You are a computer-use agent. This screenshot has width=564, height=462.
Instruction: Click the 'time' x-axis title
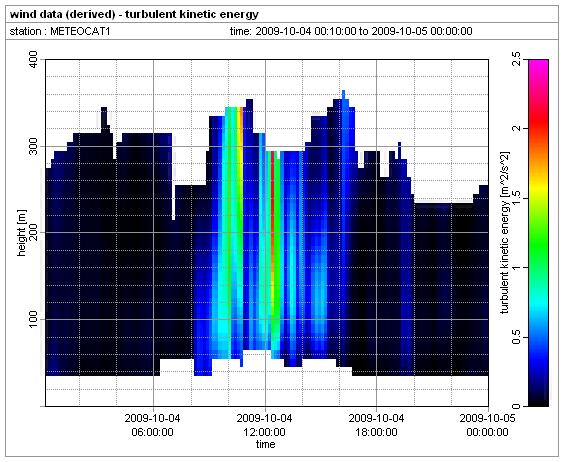(x=265, y=444)
